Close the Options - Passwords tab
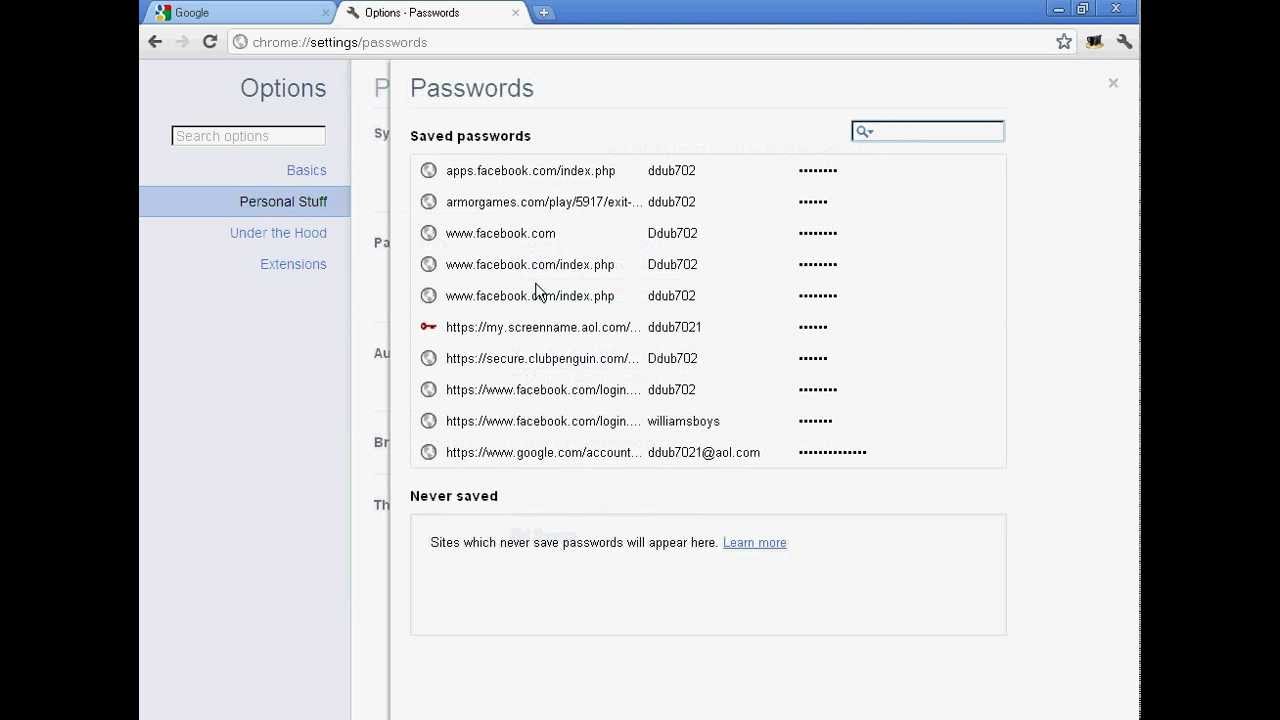The height and width of the screenshot is (720, 1280). 516,13
